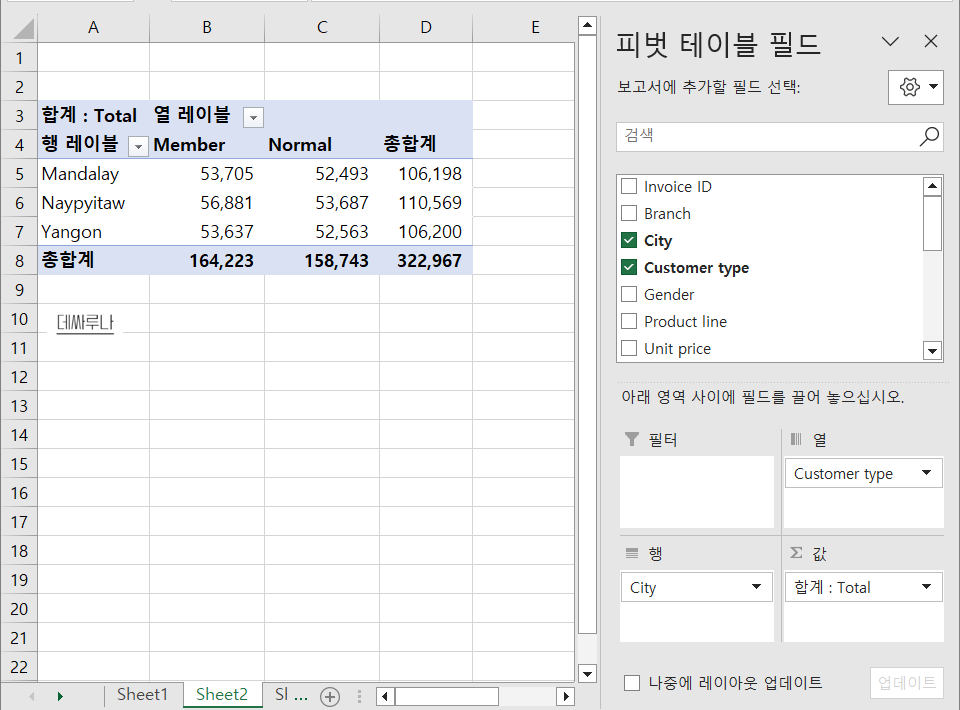
Task: Click the sheet navigation arrow at bottom-left
Action: (58, 694)
